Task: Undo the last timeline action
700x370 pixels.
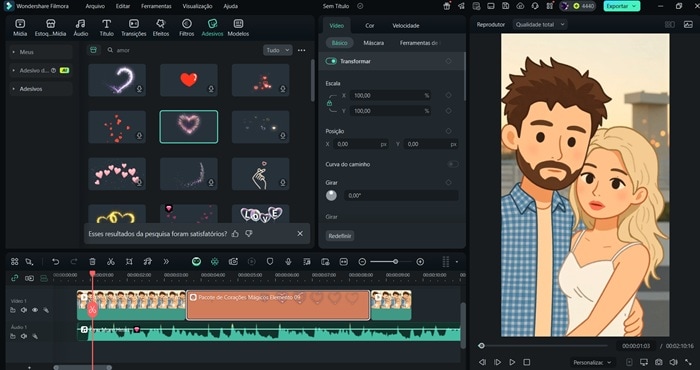Action: coord(56,262)
